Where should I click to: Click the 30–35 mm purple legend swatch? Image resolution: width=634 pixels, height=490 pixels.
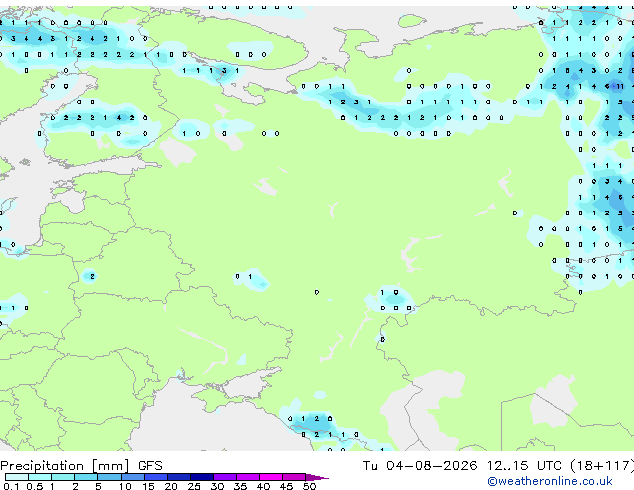click(x=225, y=477)
